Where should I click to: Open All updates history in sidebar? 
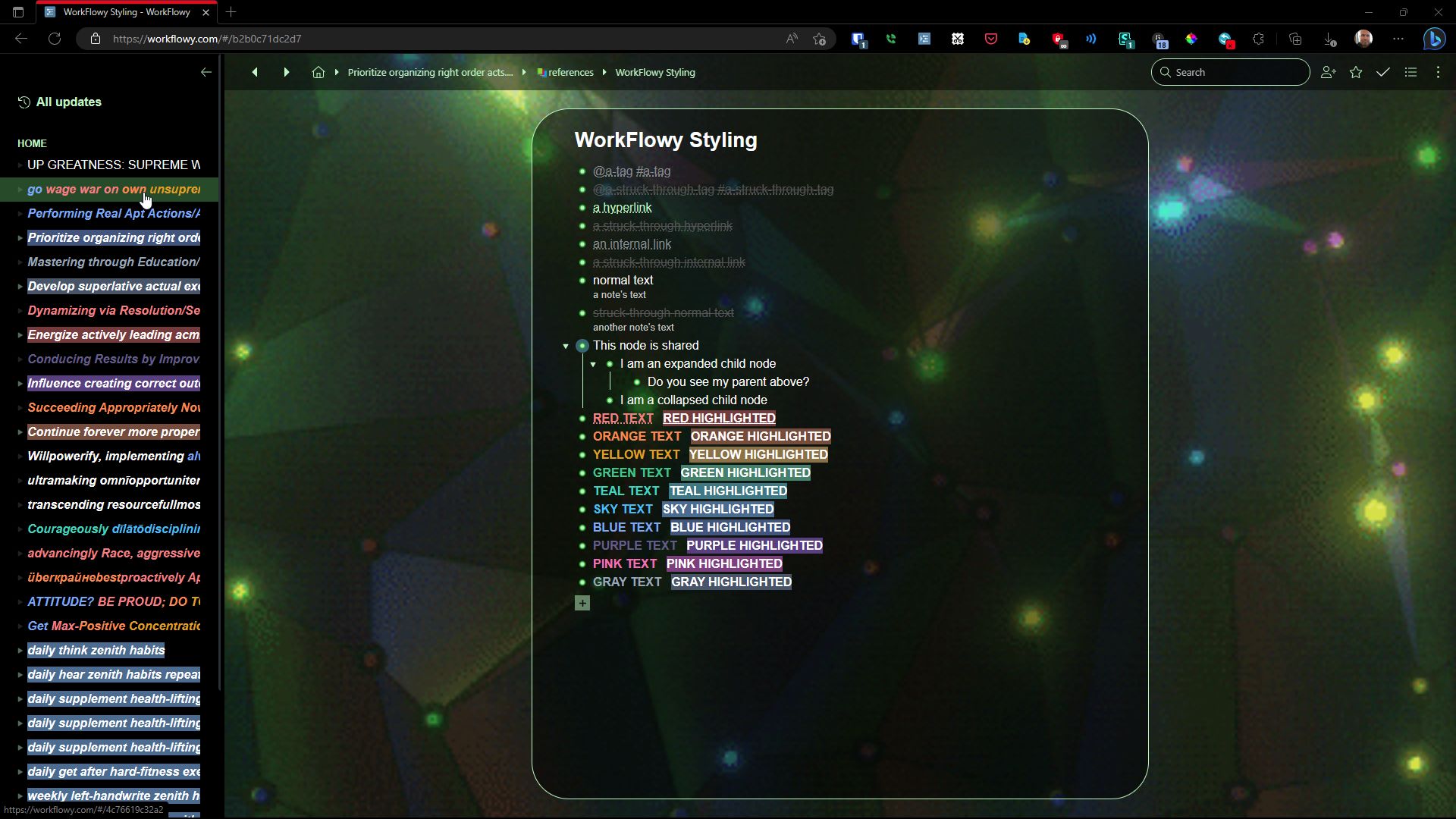click(x=60, y=102)
